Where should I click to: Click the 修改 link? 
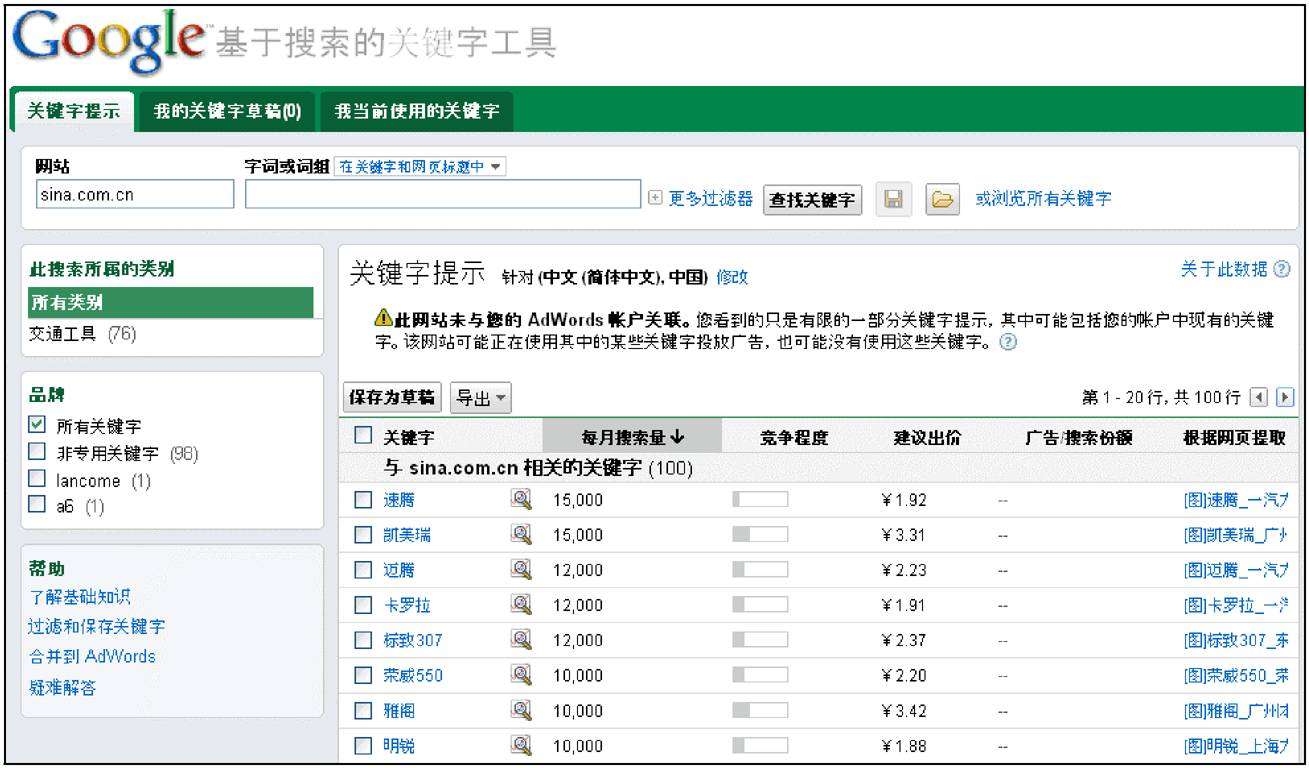[x=732, y=277]
